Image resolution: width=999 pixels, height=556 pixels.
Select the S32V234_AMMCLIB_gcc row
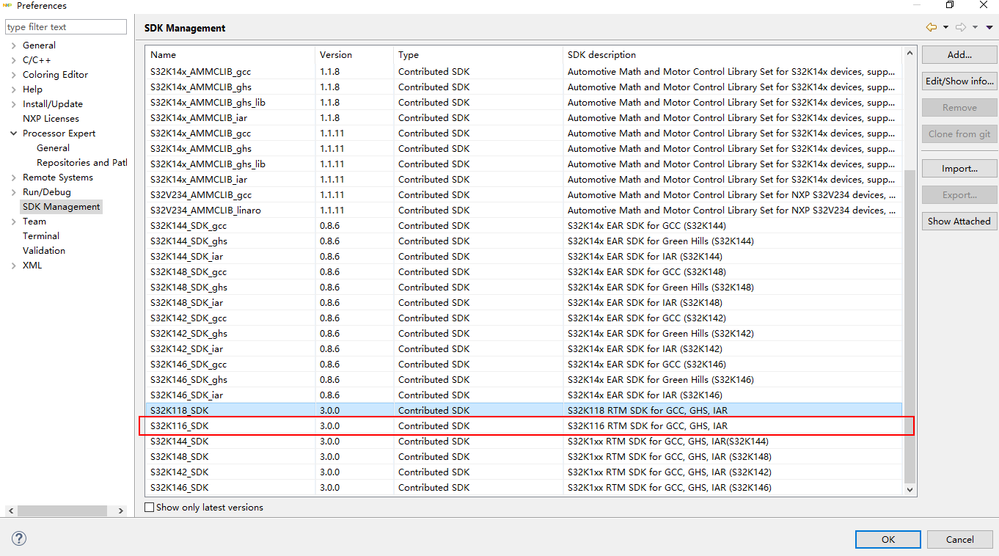[x=524, y=195]
